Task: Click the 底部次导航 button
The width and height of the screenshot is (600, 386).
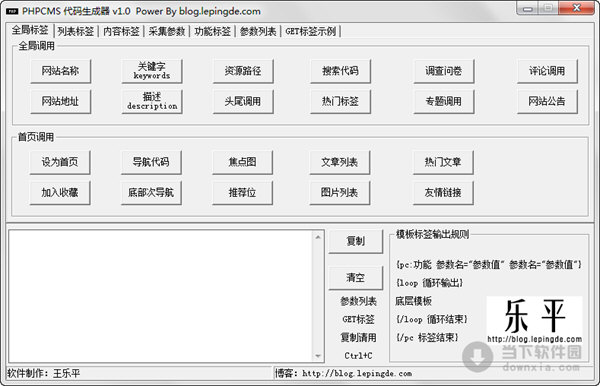Action: 151,192
